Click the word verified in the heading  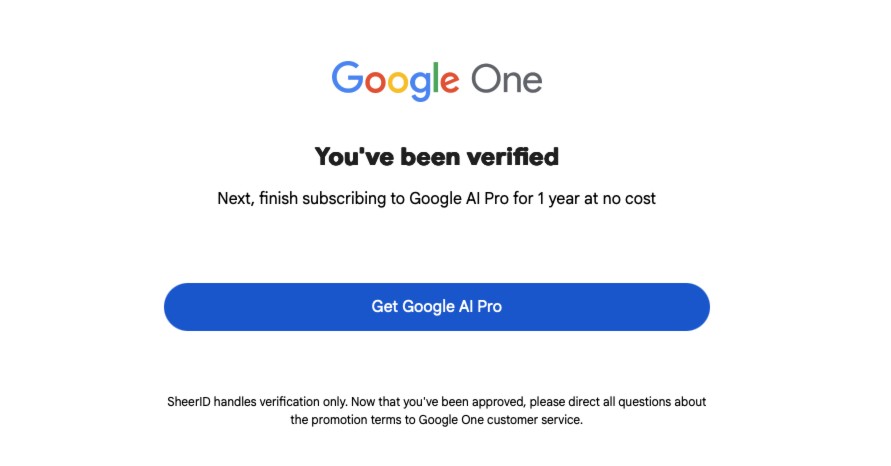[512, 157]
